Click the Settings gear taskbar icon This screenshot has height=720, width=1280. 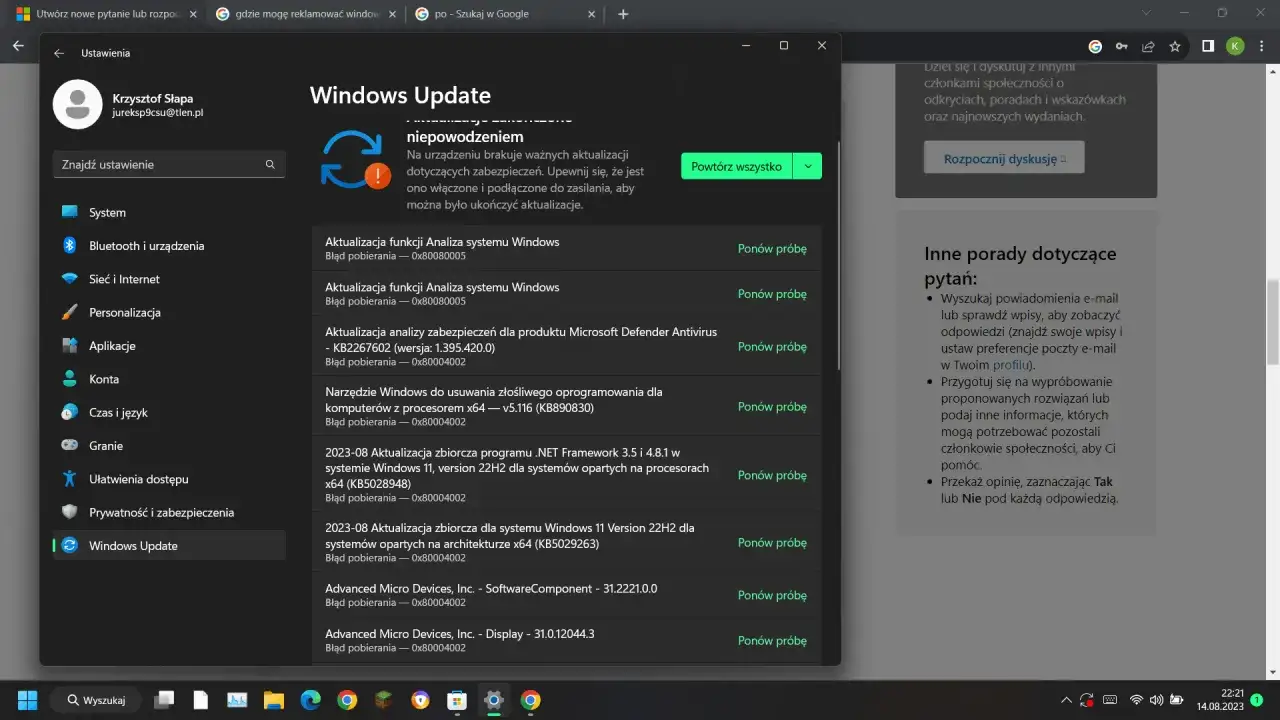pos(493,700)
